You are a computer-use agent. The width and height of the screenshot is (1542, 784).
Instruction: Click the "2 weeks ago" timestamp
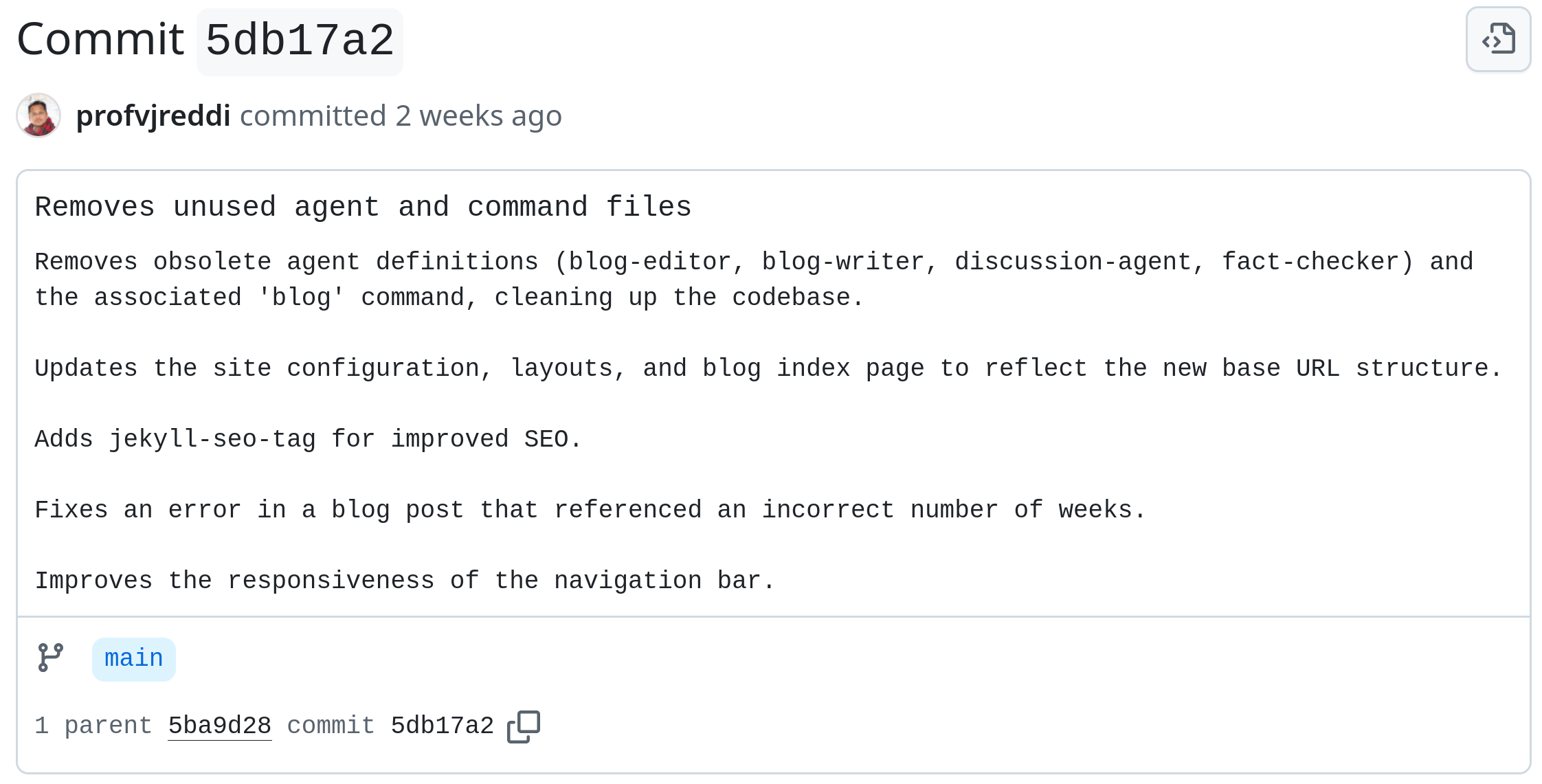coord(478,115)
